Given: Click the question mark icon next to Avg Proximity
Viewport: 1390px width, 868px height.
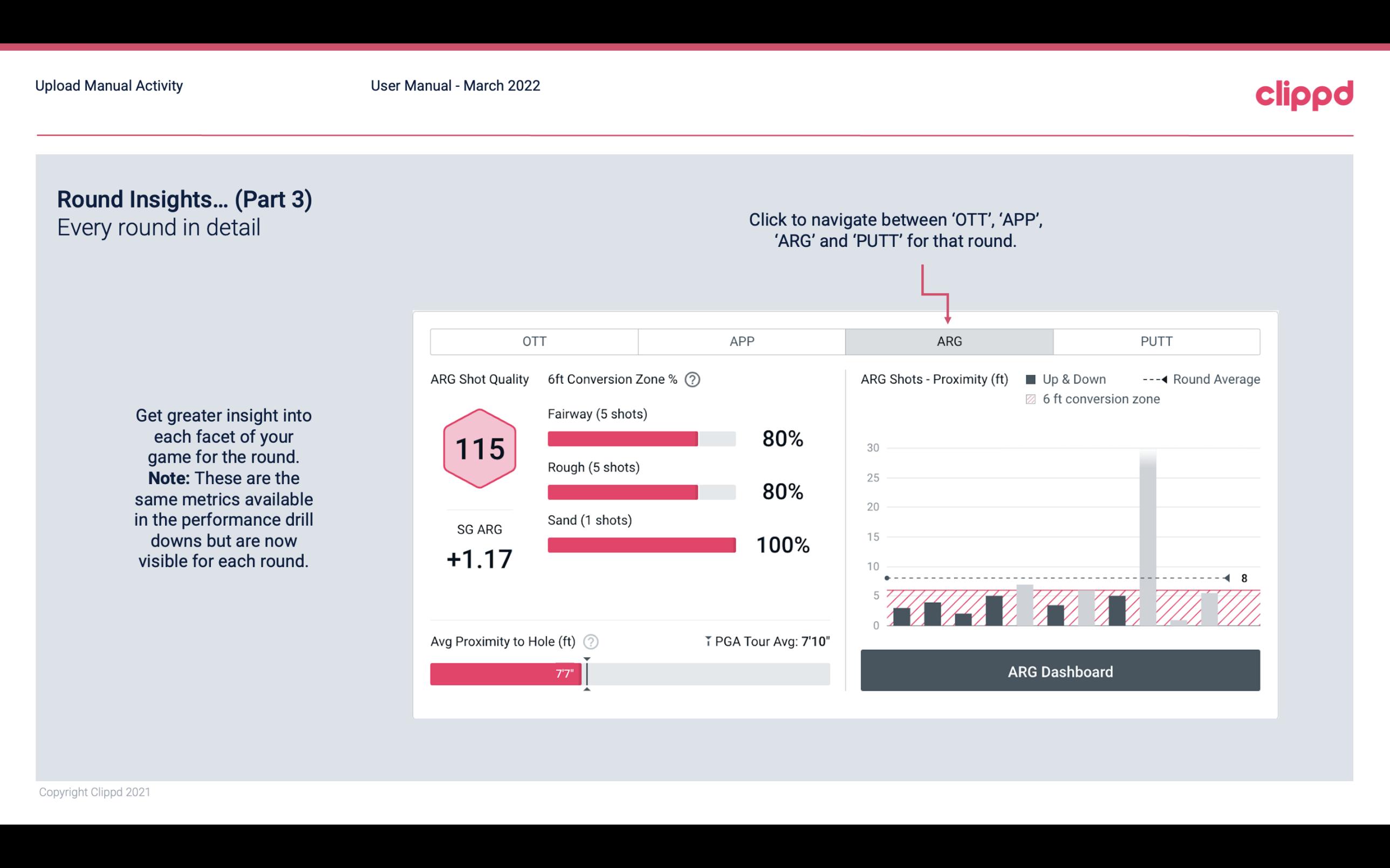Looking at the screenshot, I should 590,640.
